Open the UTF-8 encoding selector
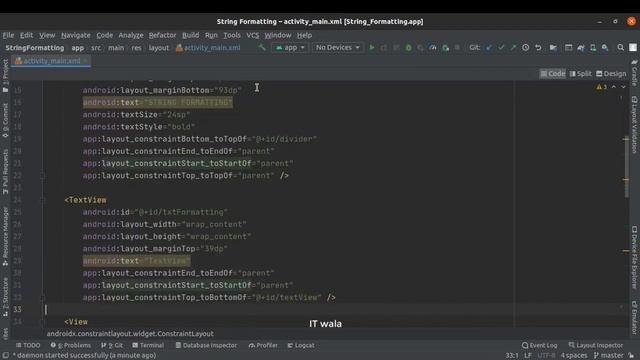The height and width of the screenshot is (360, 640). [546, 356]
